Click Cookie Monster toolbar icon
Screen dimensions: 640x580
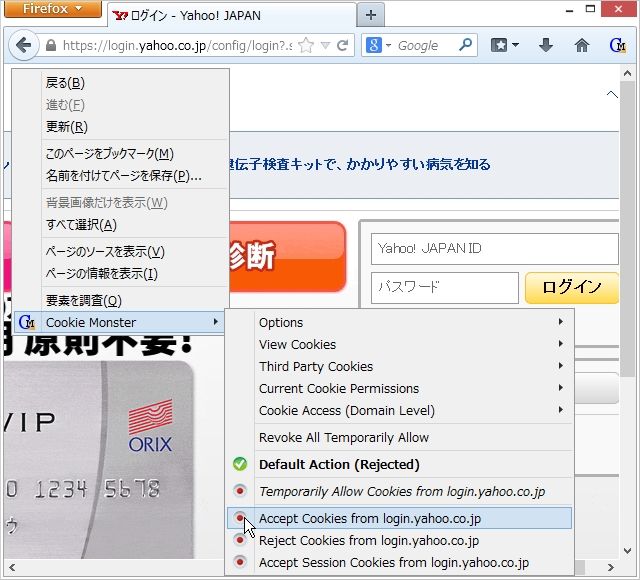pyautogui.click(x=618, y=45)
